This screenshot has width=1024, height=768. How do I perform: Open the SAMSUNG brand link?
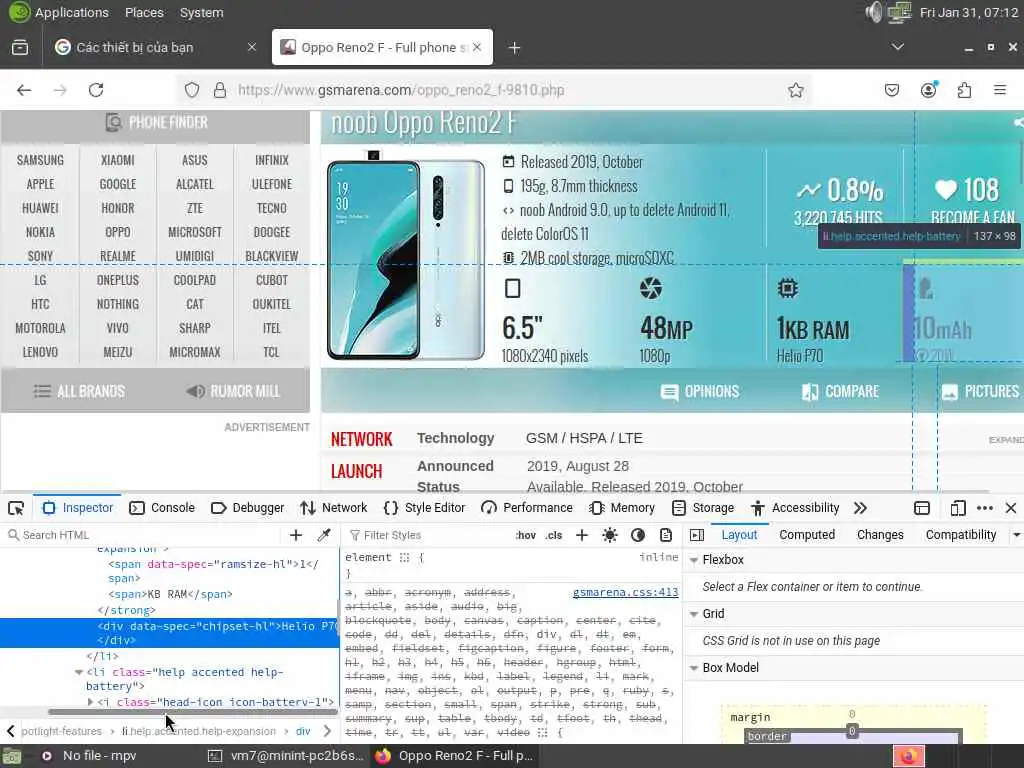click(x=40, y=160)
